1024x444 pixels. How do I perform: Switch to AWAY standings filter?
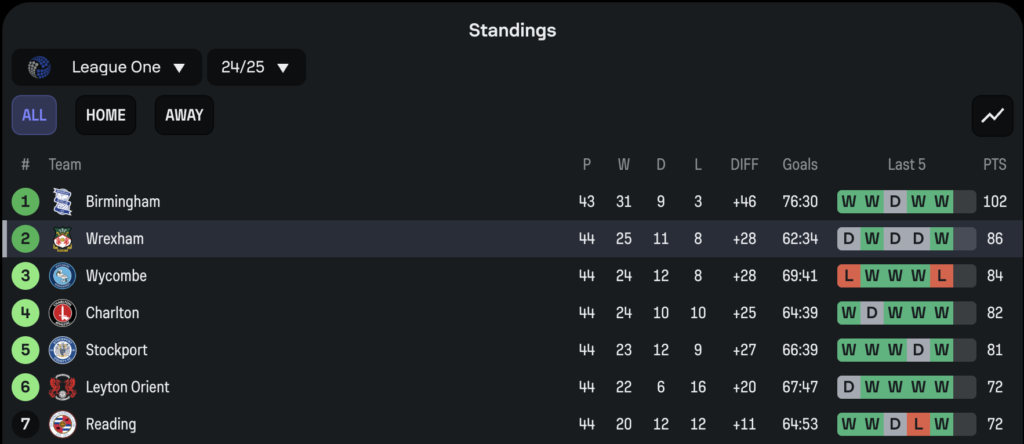pos(184,116)
